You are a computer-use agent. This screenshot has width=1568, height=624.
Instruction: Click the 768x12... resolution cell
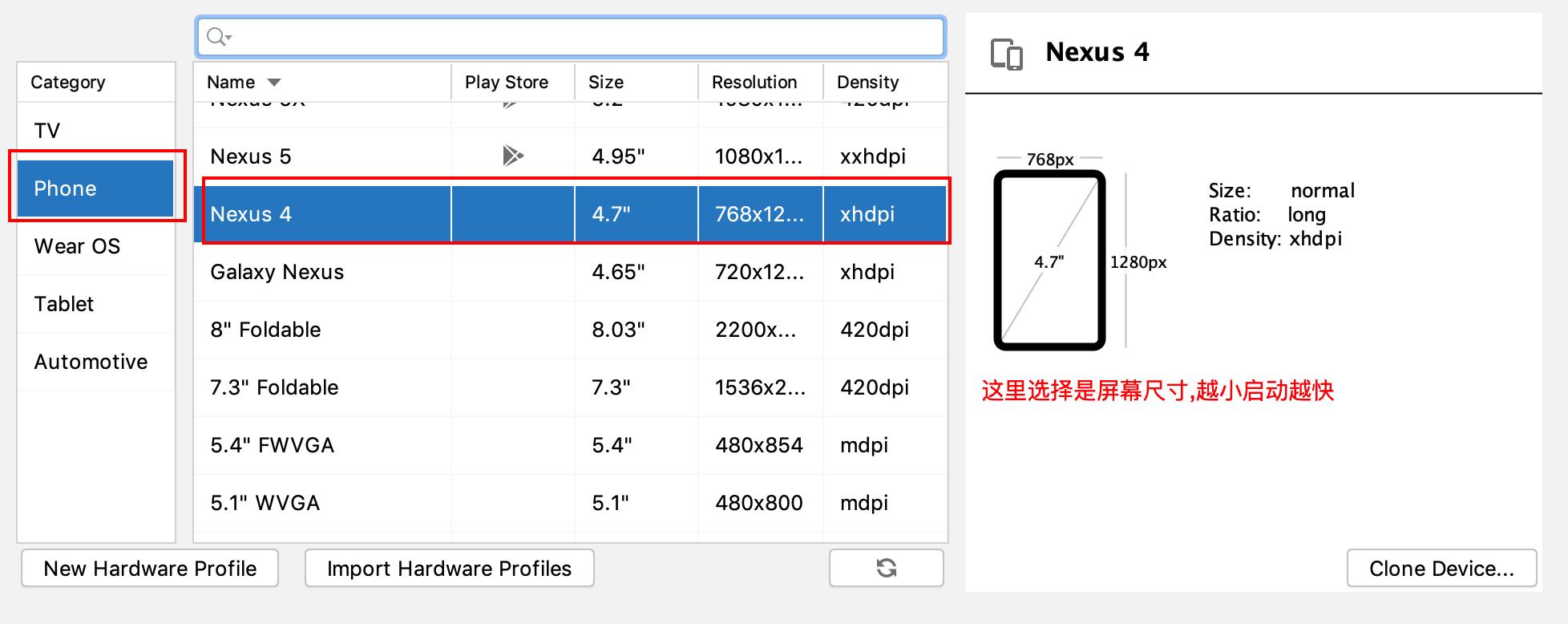[x=759, y=214]
